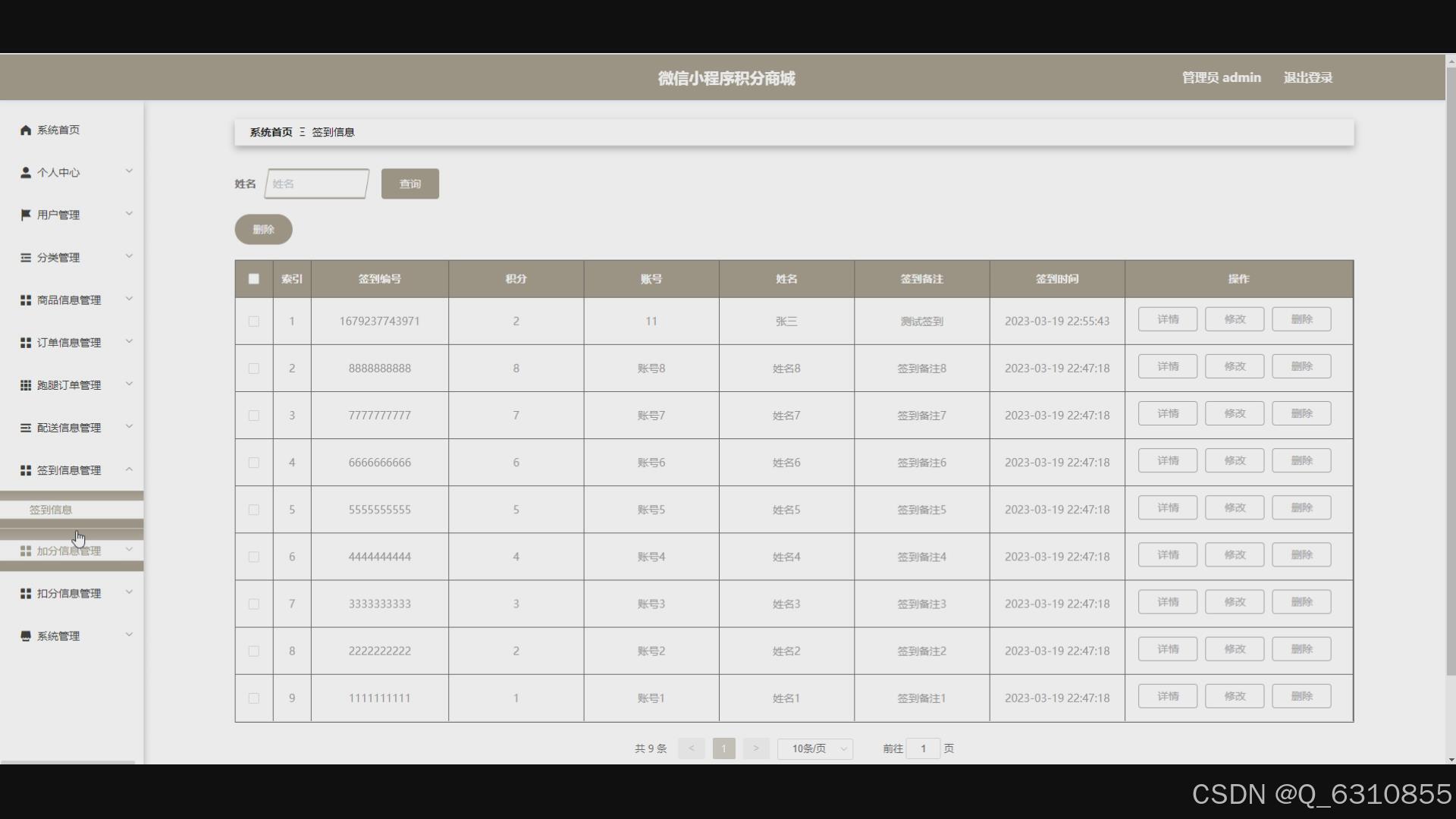
Task: Collapse the 签到信息管理 menu chevron
Action: point(129,470)
